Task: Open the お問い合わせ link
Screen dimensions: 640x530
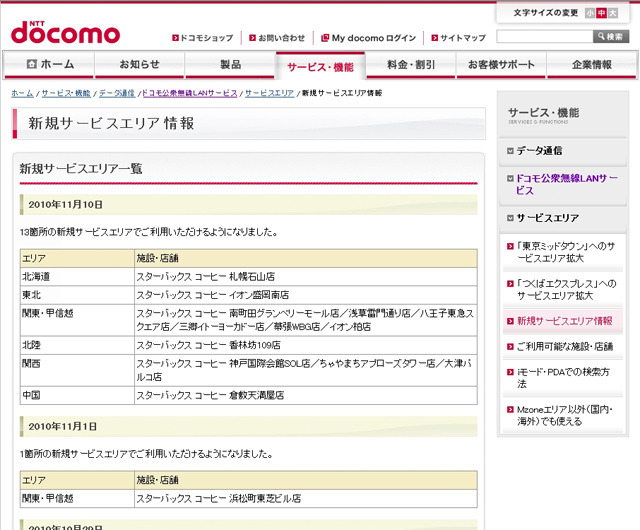Action: [x=282, y=38]
